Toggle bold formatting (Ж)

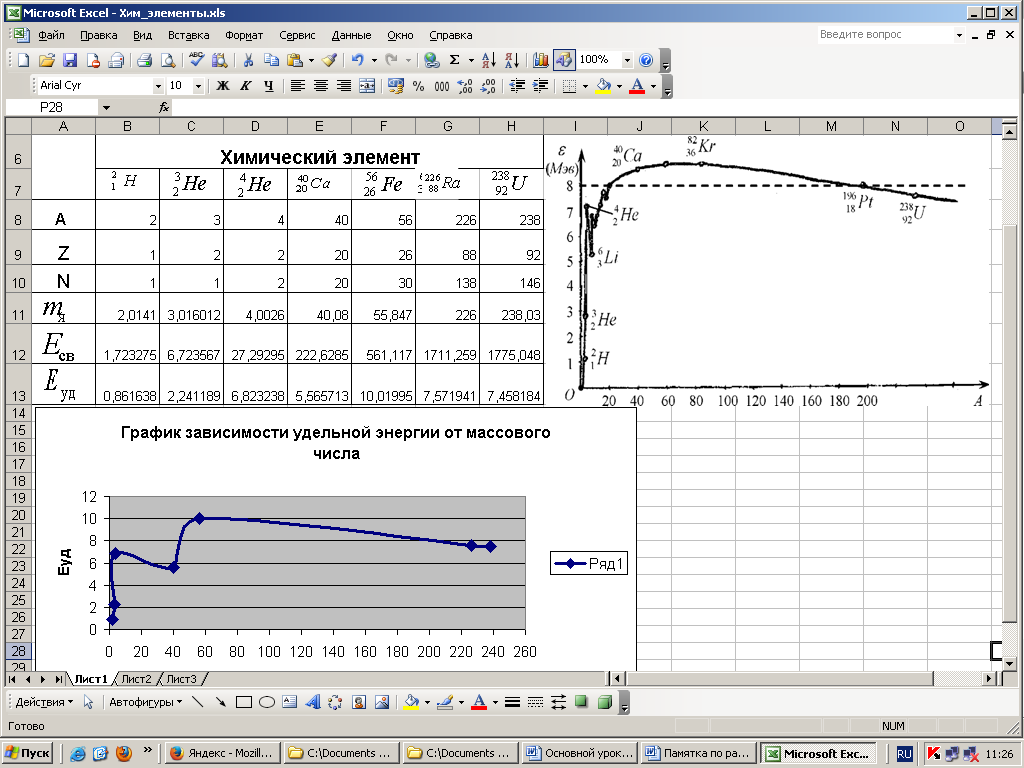(x=223, y=86)
